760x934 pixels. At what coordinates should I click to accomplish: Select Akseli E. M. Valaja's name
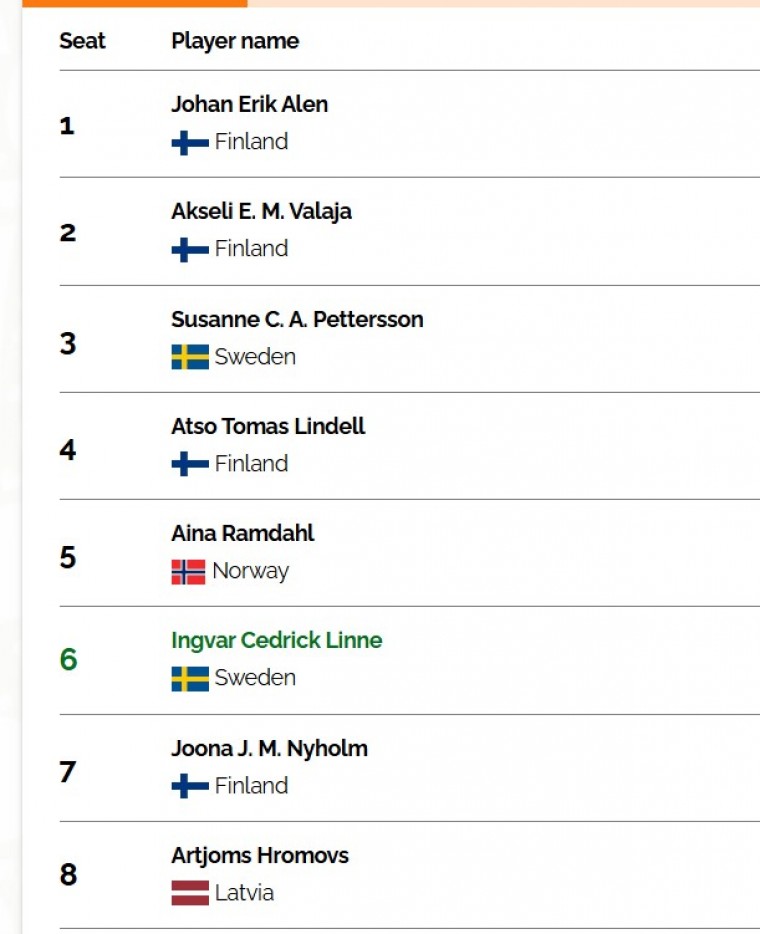[x=261, y=211]
